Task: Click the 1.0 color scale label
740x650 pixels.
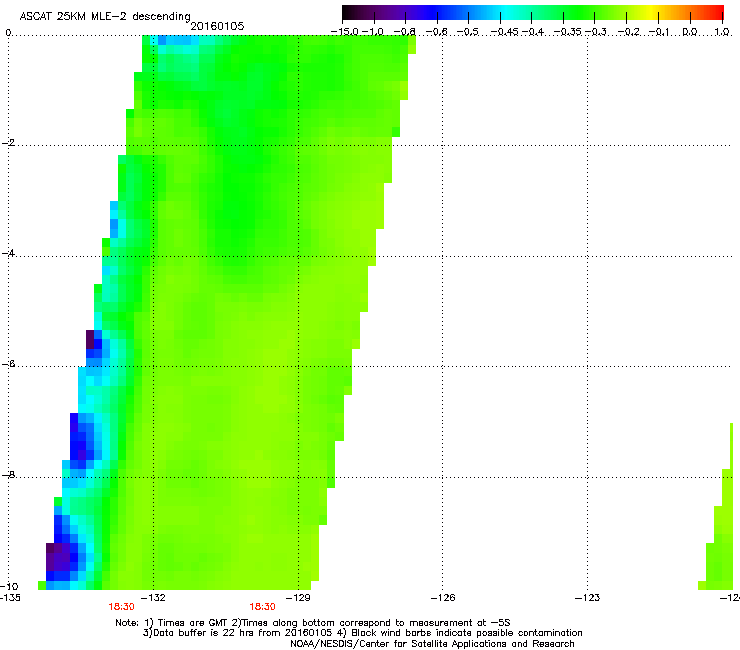Action: pos(722,32)
